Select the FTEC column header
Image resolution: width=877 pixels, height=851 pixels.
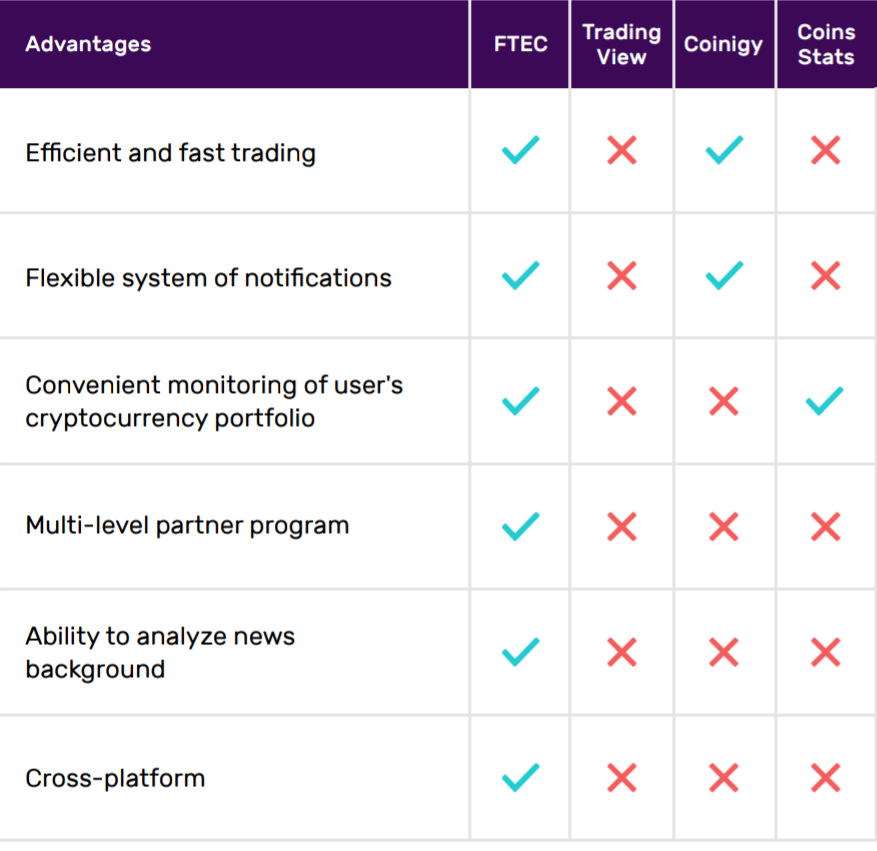(520, 45)
